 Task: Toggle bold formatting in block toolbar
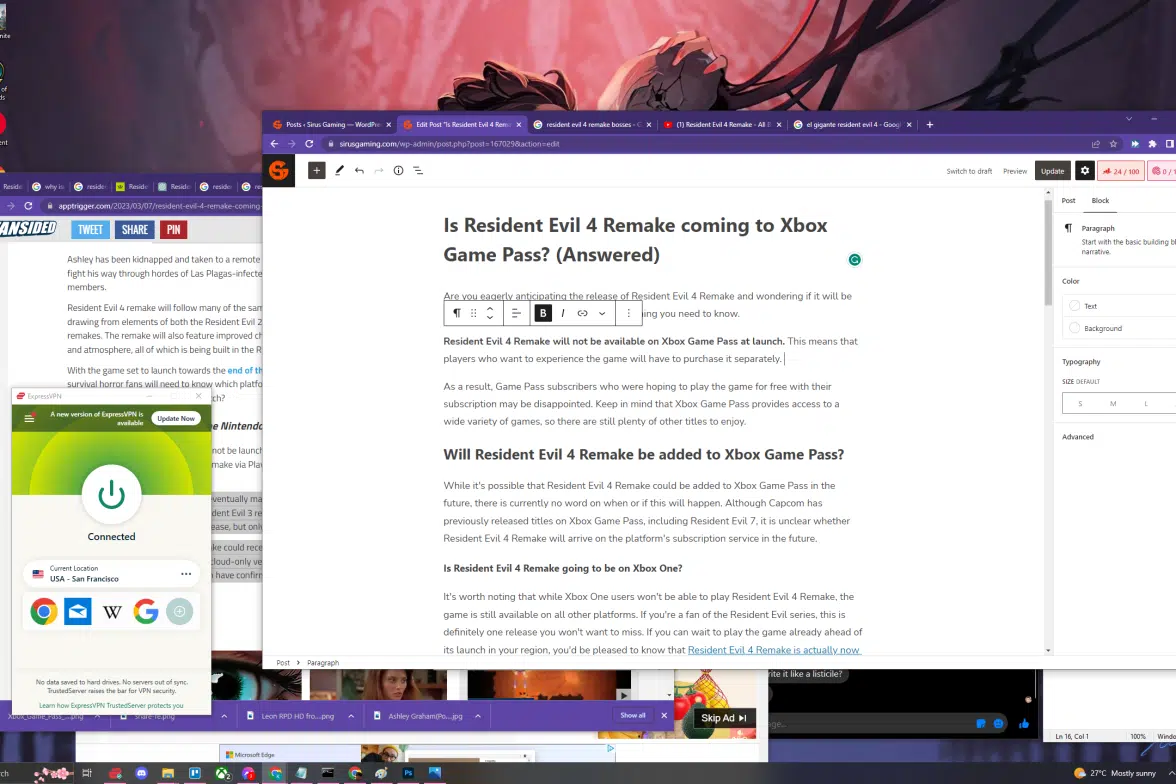(543, 313)
